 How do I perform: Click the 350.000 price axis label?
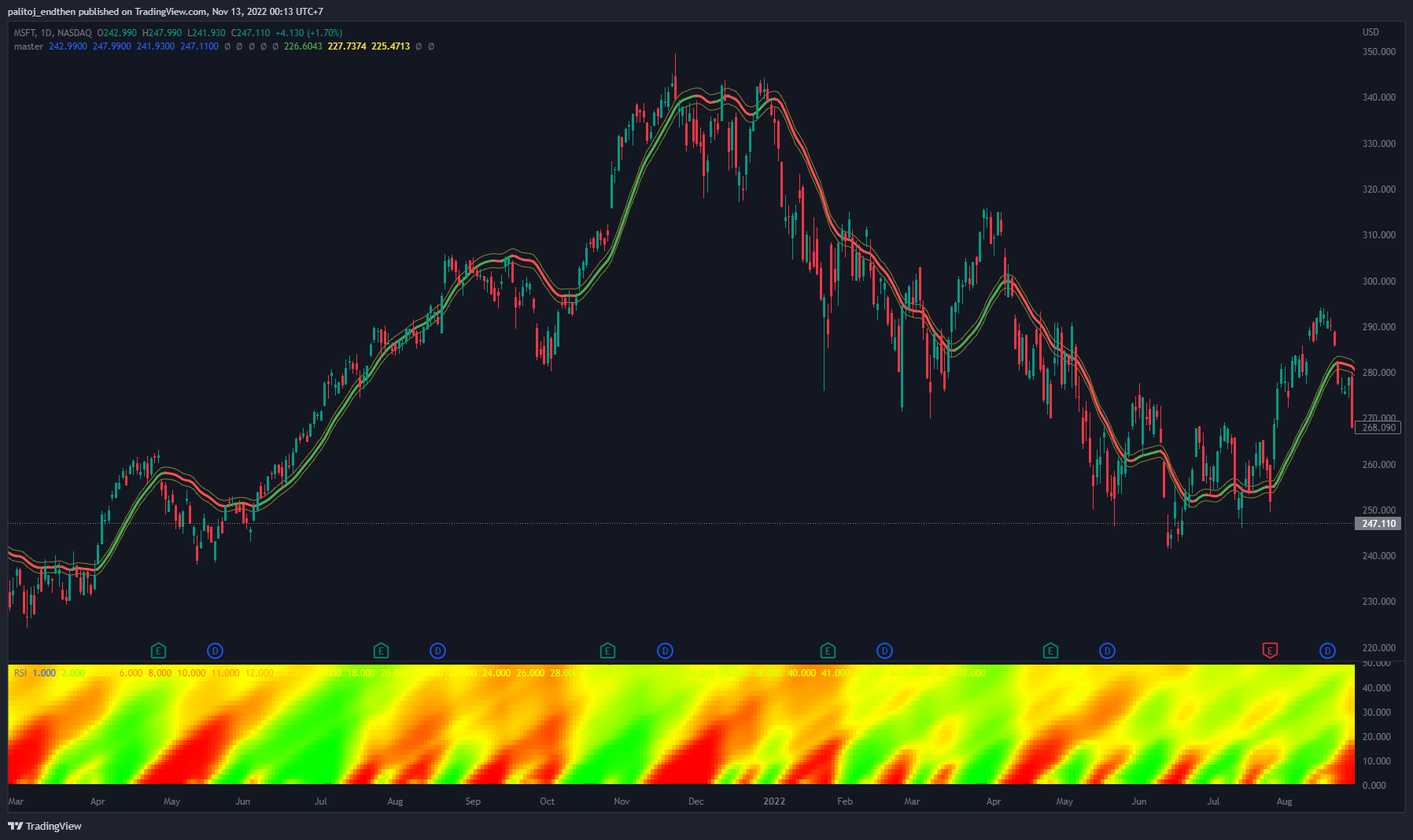(1378, 52)
